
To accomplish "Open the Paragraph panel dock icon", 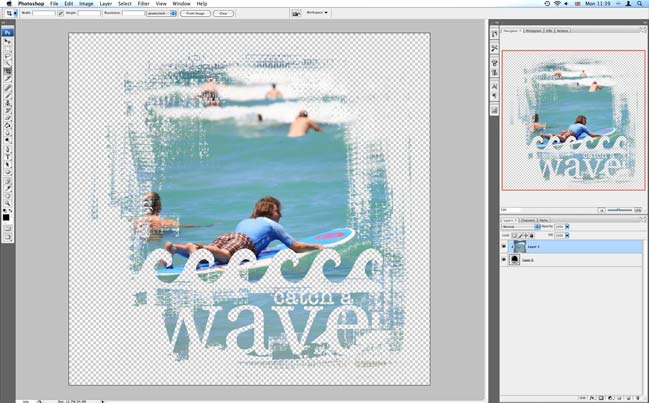I will pyautogui.click(x=494, y=96).
